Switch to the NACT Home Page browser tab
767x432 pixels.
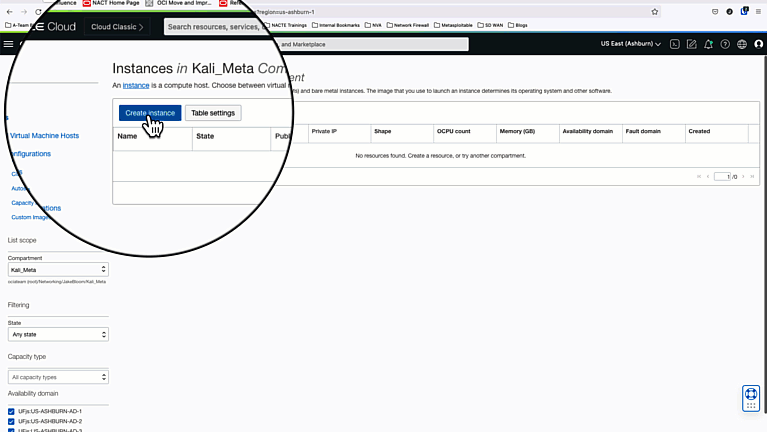point(111,3)
